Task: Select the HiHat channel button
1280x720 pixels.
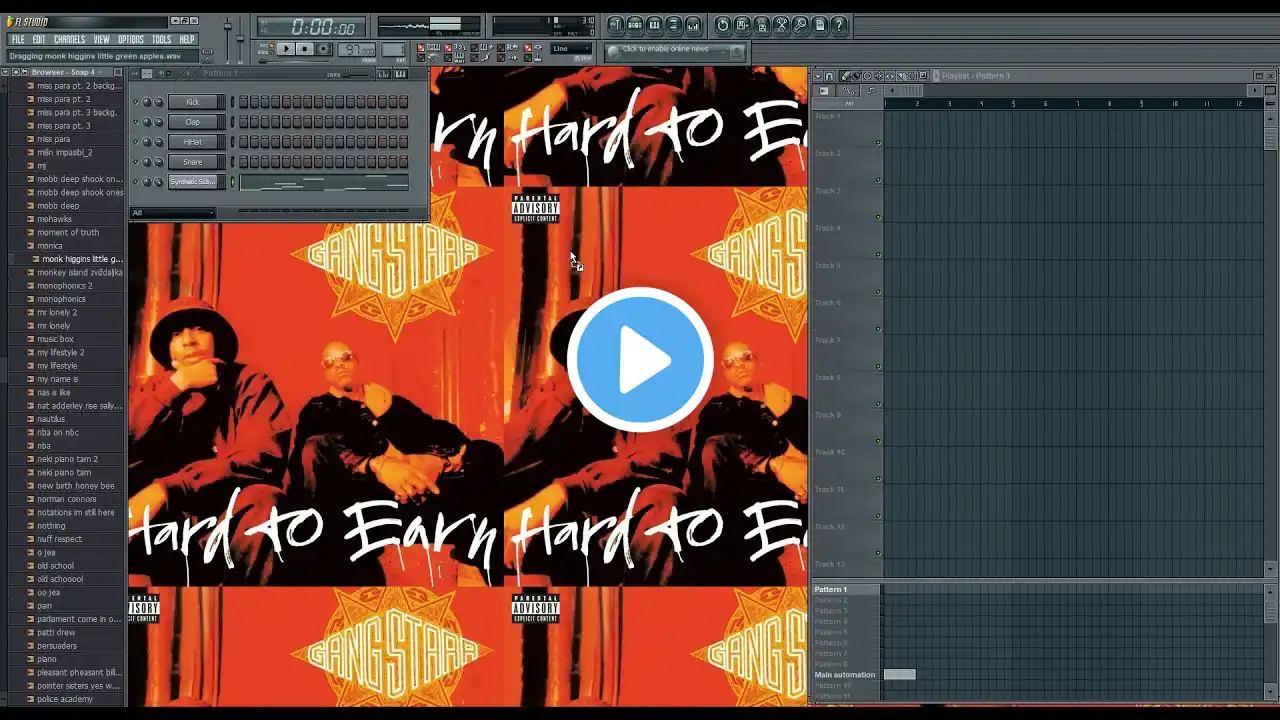Action: 193,142
